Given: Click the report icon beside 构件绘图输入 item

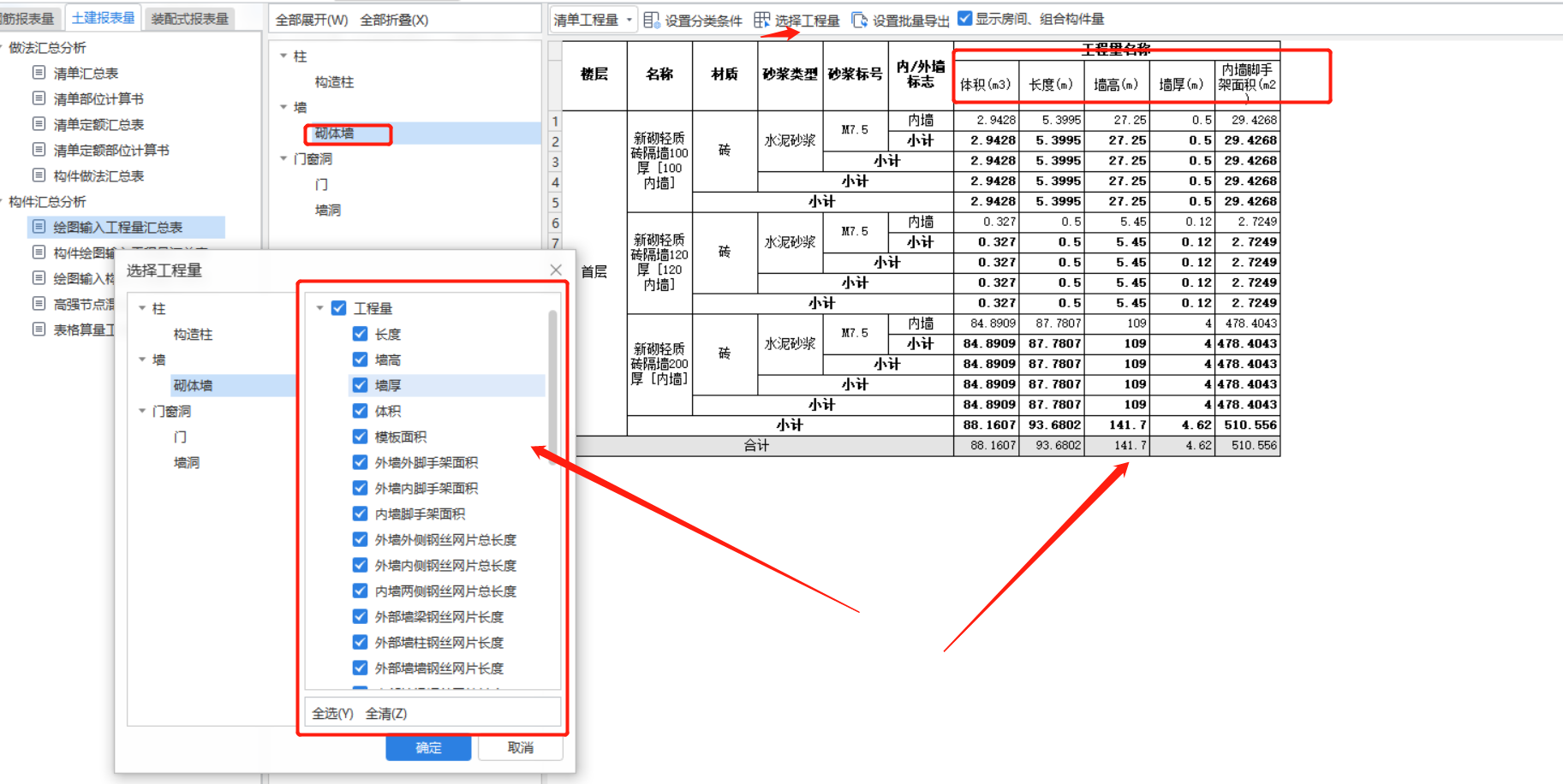Looking at the screenshot, I should click(39, 252).
